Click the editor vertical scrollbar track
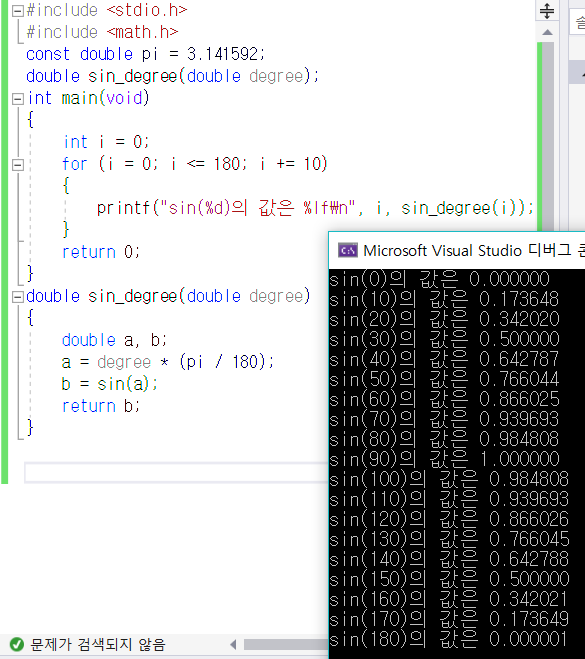Viewport: 585px width, 659px height. click(x=548, y=137)
